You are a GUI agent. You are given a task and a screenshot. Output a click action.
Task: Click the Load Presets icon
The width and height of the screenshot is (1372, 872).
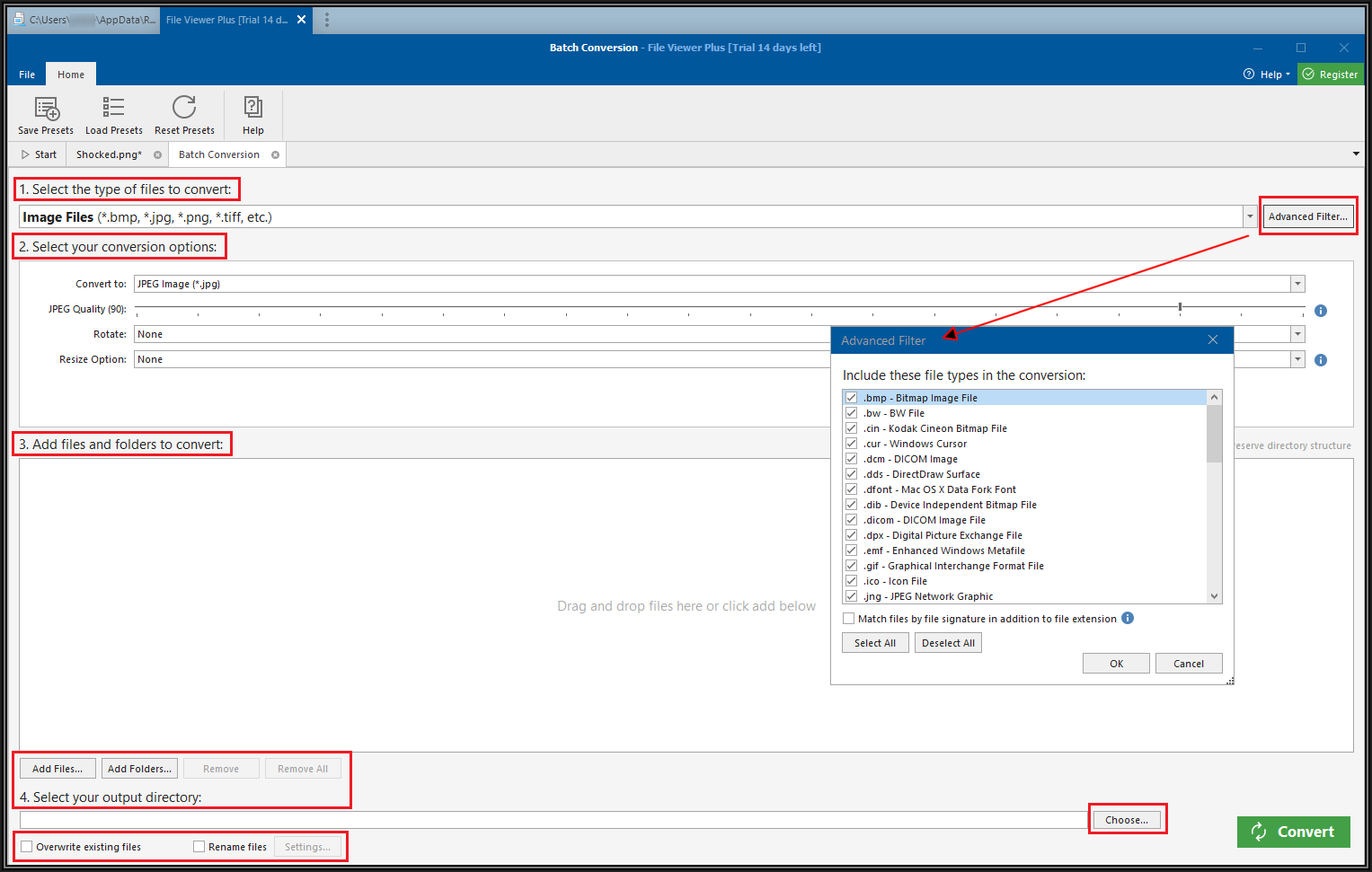coord(113,108)
